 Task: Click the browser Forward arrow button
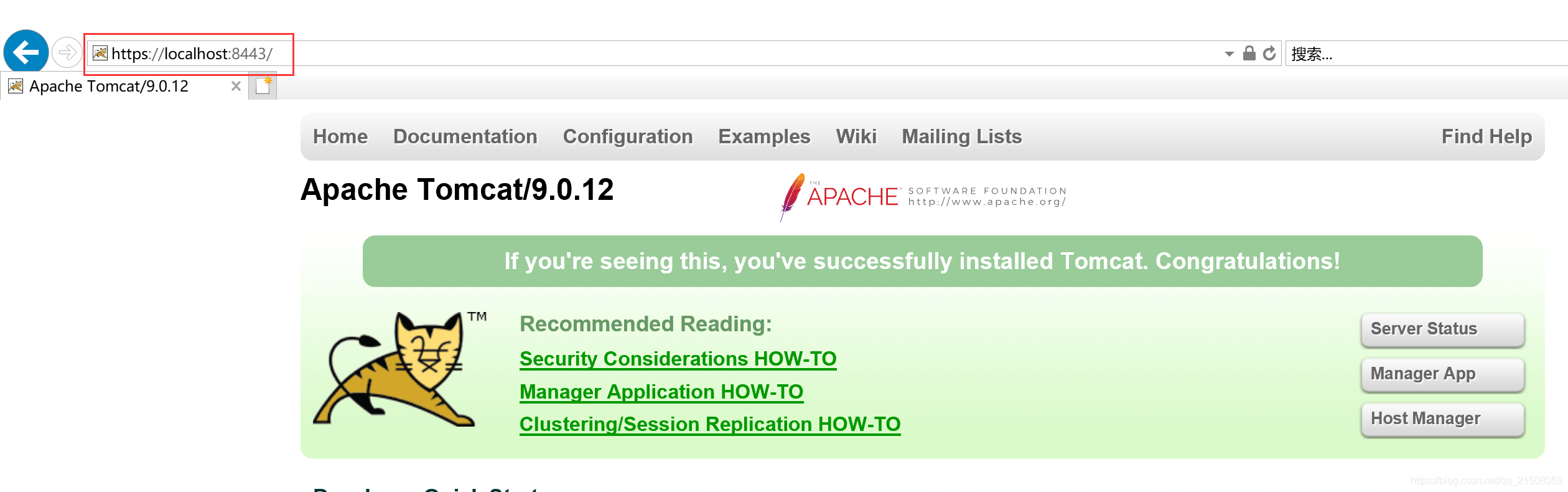pyautogui.click(x=67, y=52)
